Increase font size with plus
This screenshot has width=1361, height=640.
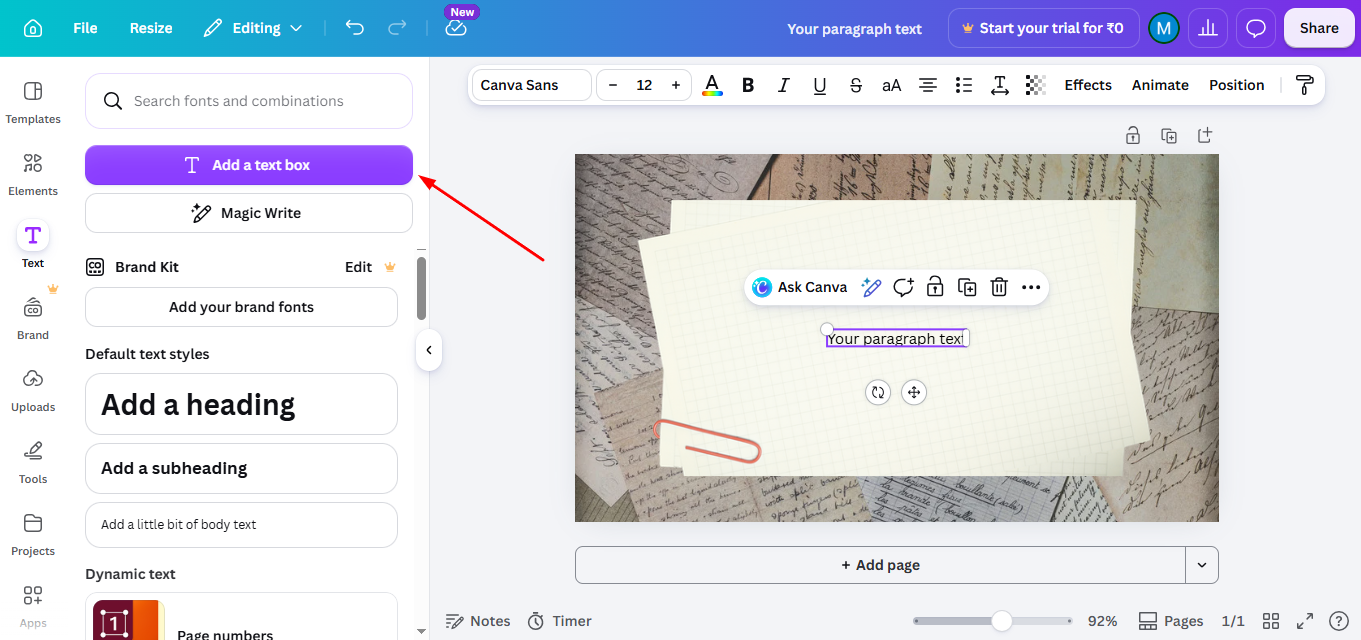click(676, 85)
